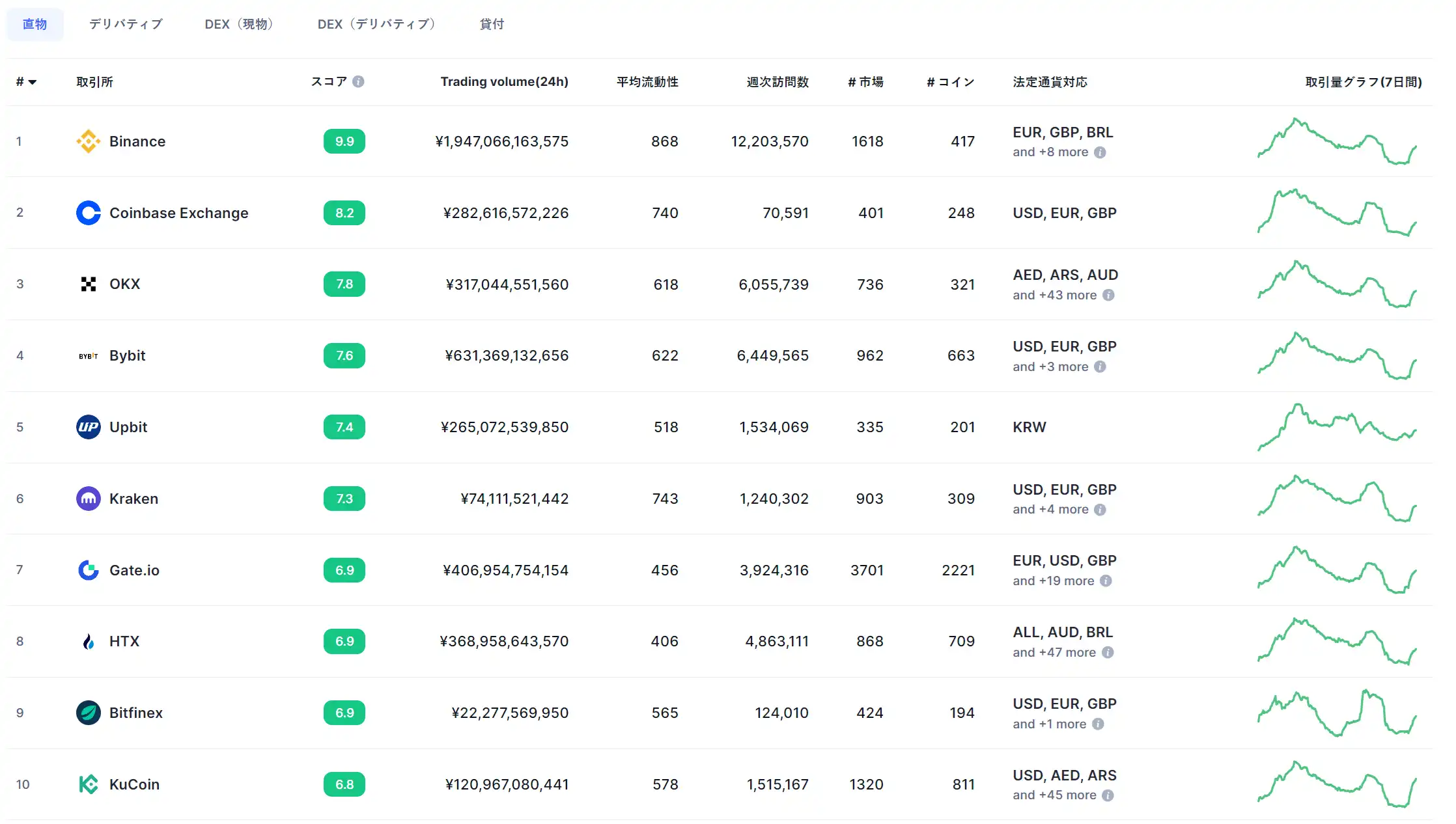Screen dimensions: 1456x824
Task: Click Binance's 9.9 score badge
Action: tap(344, 141)
